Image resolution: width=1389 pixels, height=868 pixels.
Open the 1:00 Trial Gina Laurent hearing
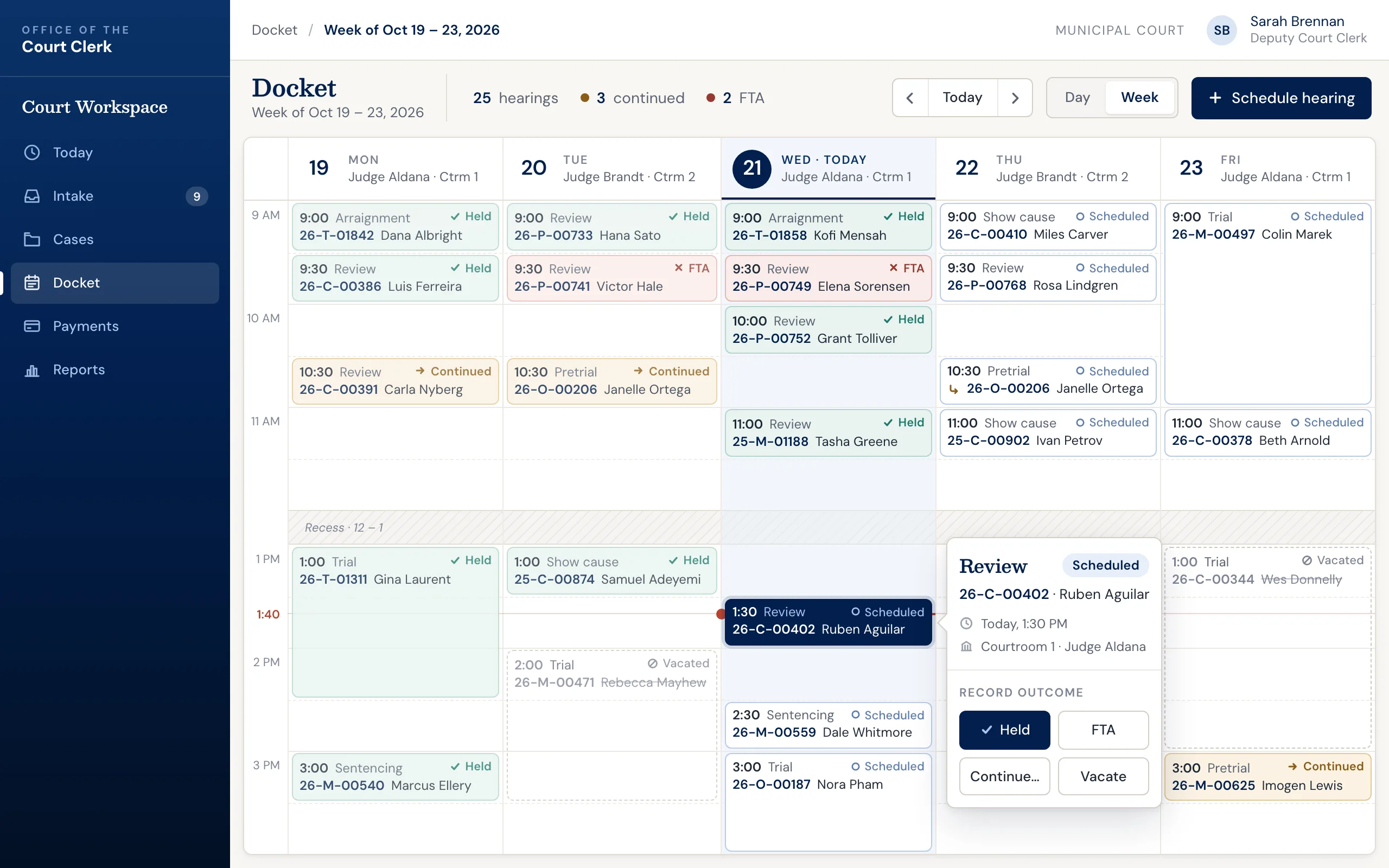[x=395, y=622]
